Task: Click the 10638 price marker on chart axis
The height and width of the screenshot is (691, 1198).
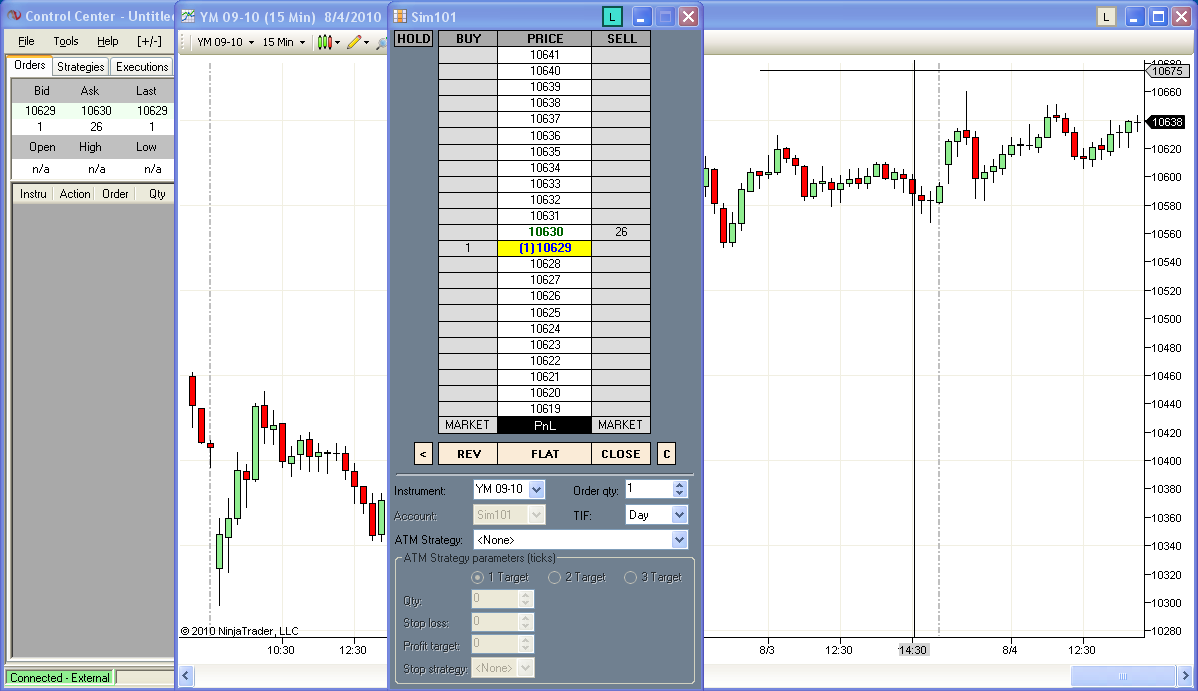Action: pyautogui.click(x=1167, y=122)
